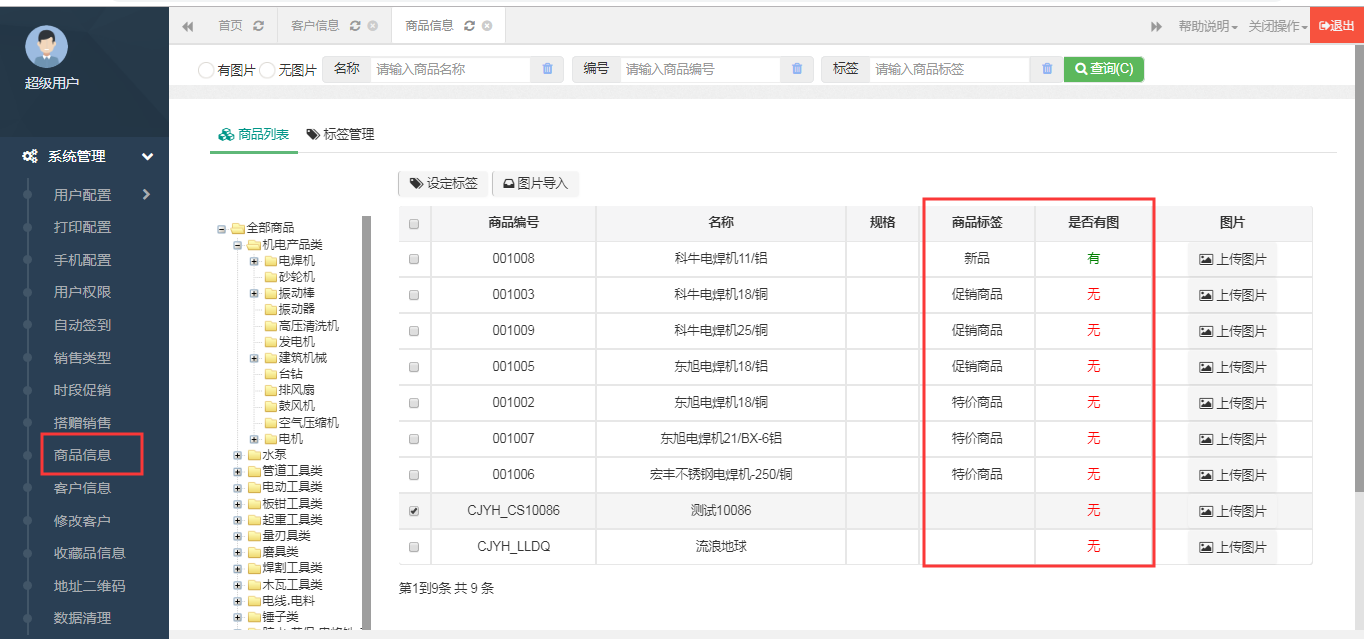1364x639 pixels.
Task: Open the 关闭操作 dropdown menu
Action: [x=1277, y=26]
